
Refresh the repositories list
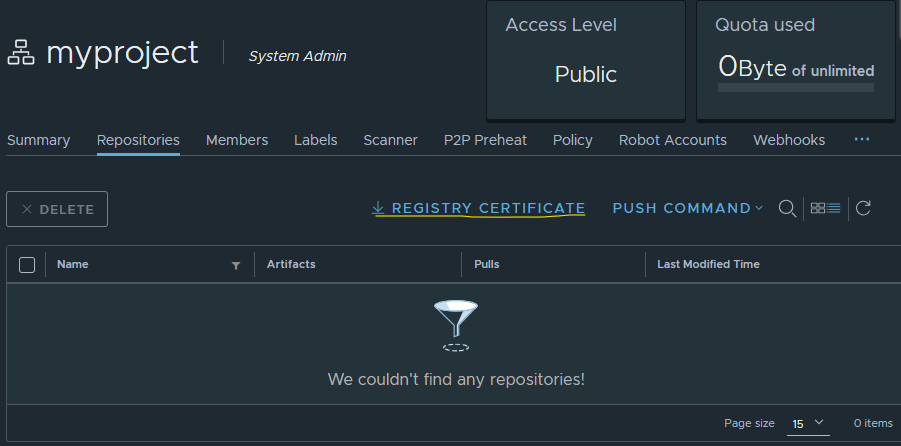863,208
